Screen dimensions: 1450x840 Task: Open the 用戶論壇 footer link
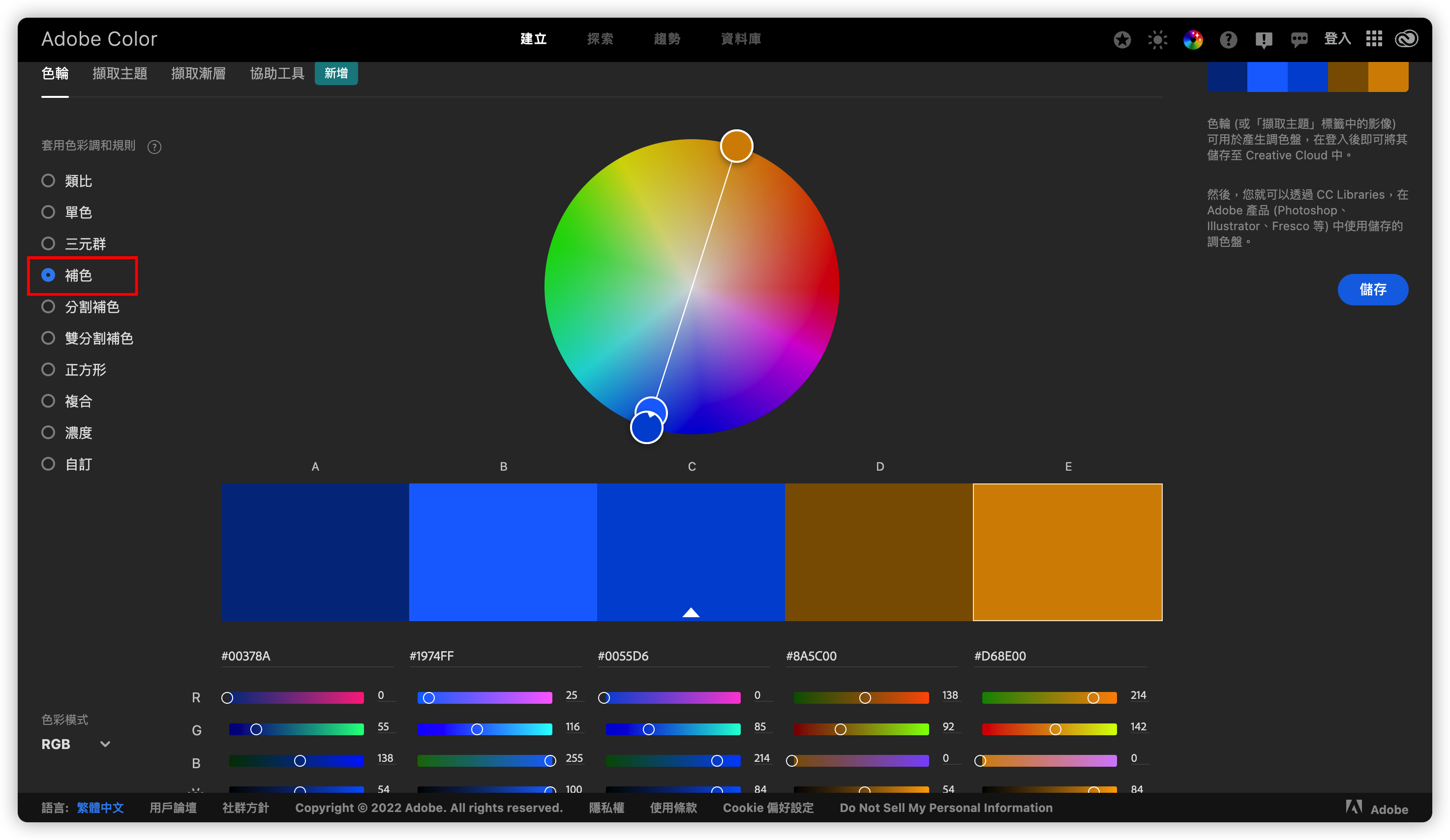pos(173,808)
